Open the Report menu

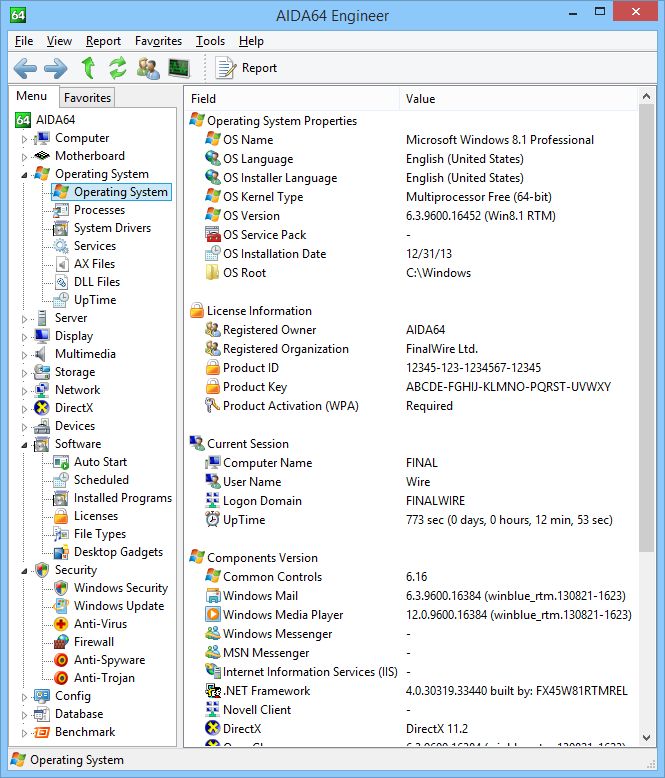point(103,41)
